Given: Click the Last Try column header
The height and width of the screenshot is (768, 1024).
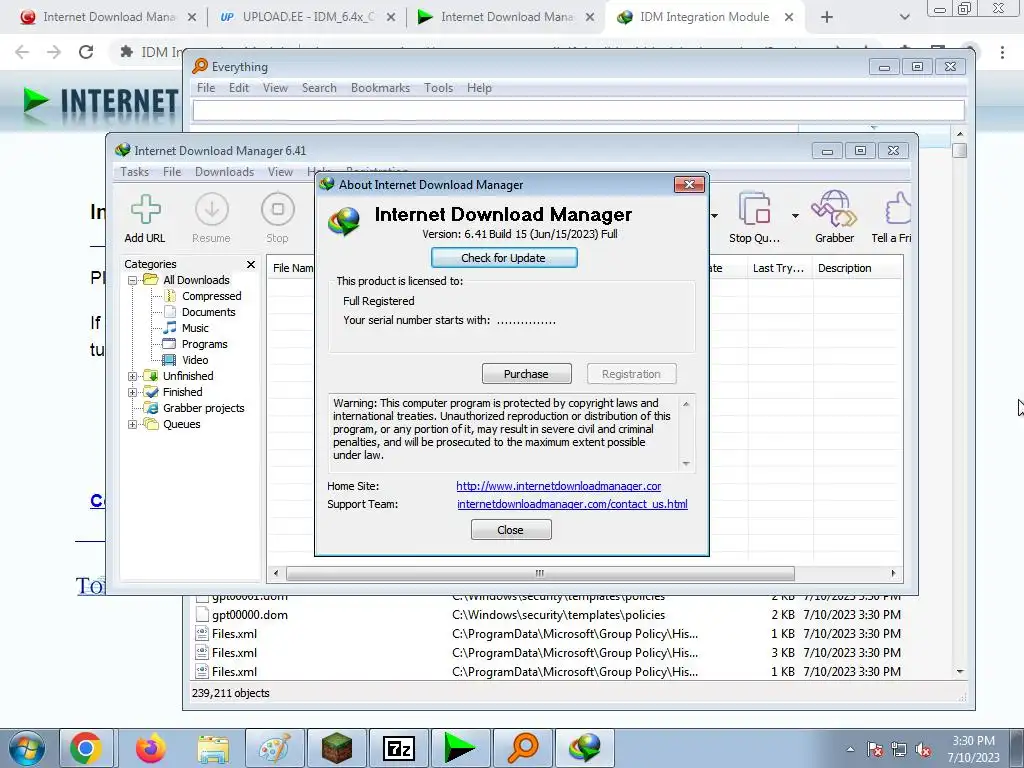Looking at the screenshot, I should pos(779,268).
